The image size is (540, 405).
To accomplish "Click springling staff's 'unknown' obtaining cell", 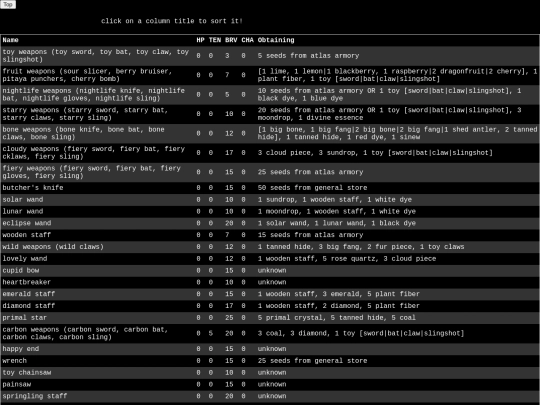I will click(272, 396).
